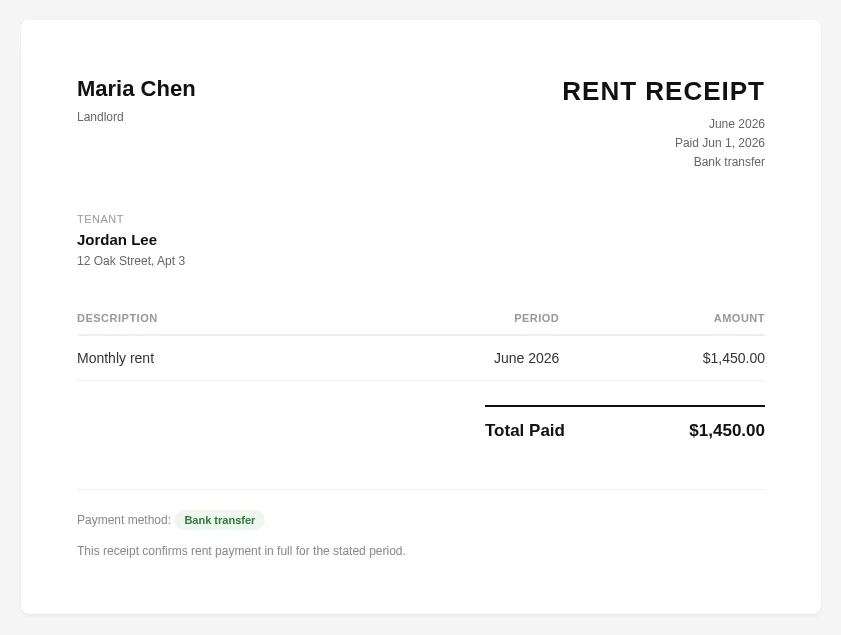The image size is (841, 635).
Task: Click the Total Paid label
Action: click(525, 431)
